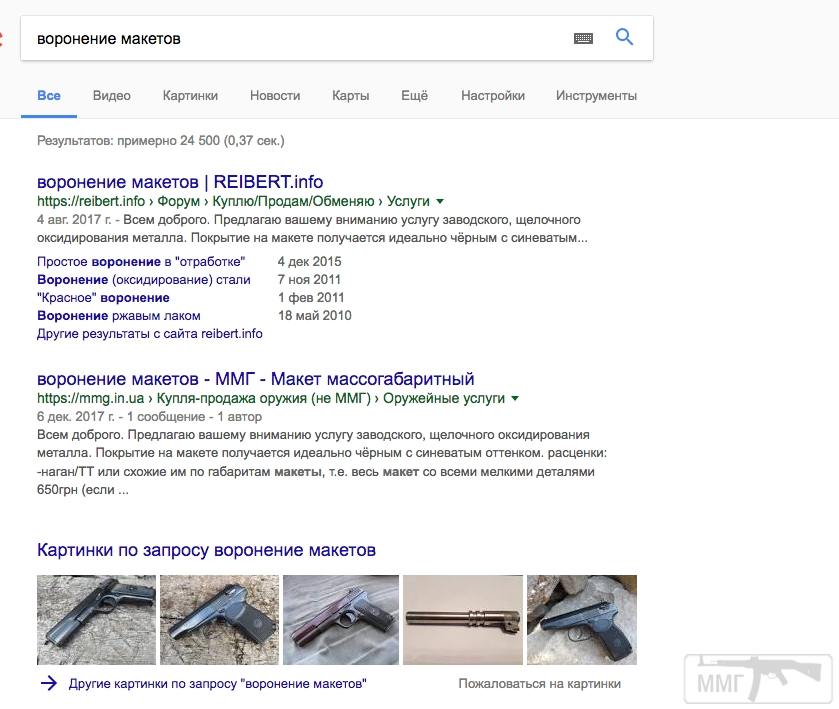This screenshot has height=709, width=839.
Task: Switch to the "Картинки" tab
Action: click(190, 96)
